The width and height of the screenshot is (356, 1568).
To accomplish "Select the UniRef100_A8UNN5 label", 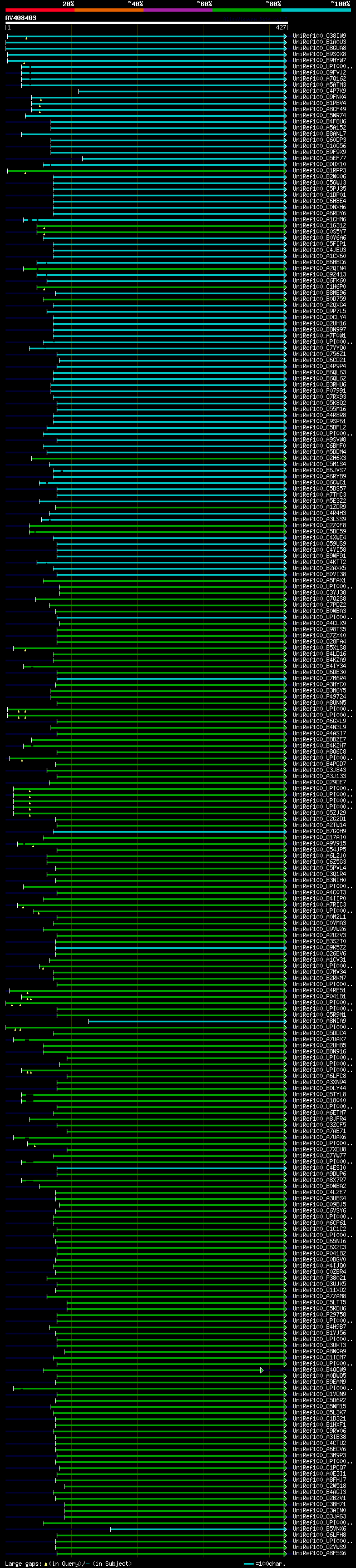I will [319, 703].
